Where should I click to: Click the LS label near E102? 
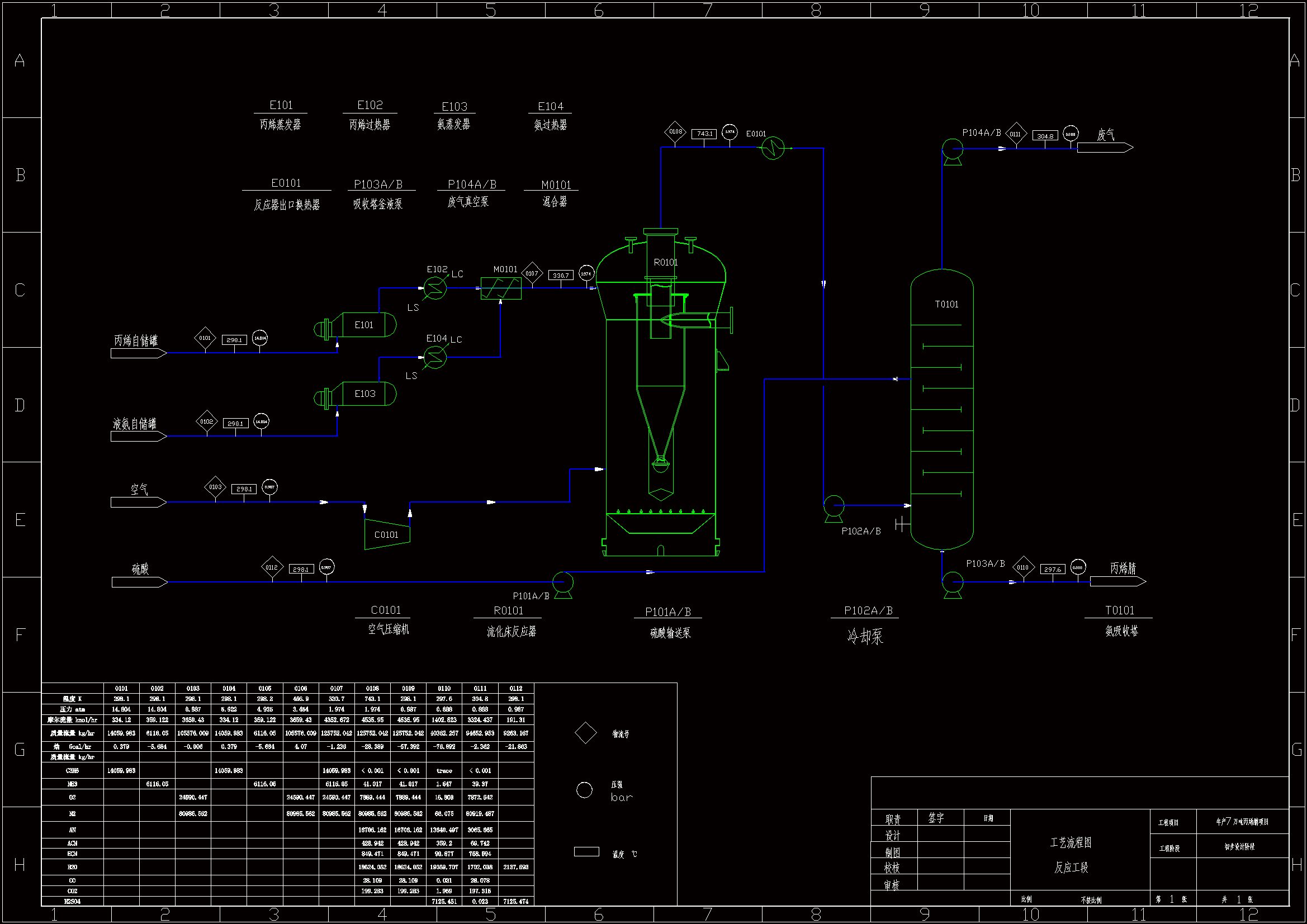pyautogui.click(x=413, y=308)
